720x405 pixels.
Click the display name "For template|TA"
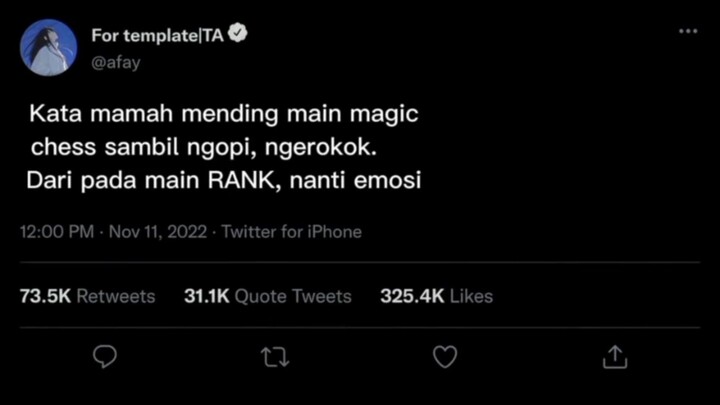(x=158, y=35)
